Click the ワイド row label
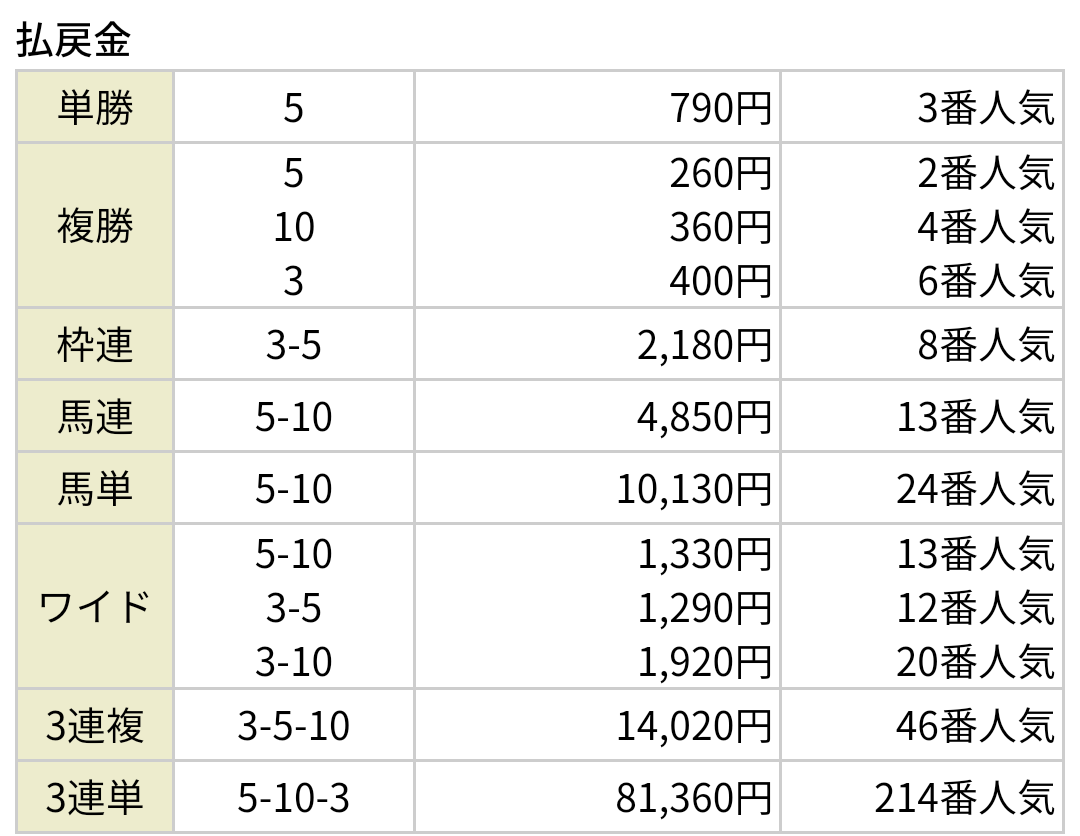The height and width of the screenshot is (836, 1080). point(95,607)
